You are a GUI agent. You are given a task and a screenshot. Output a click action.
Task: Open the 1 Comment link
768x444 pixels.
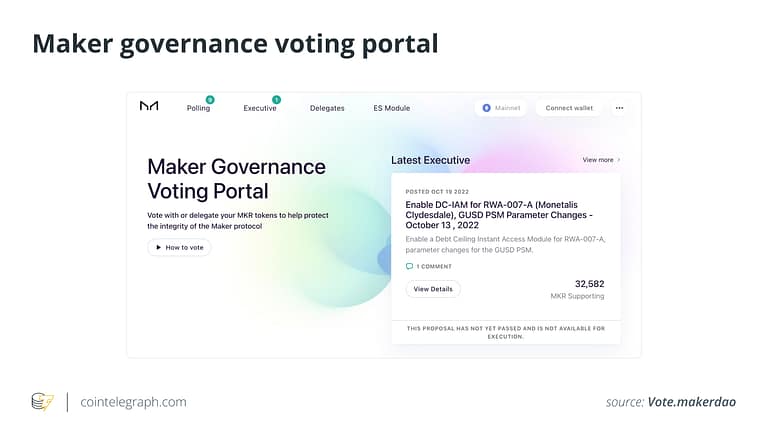434,267
